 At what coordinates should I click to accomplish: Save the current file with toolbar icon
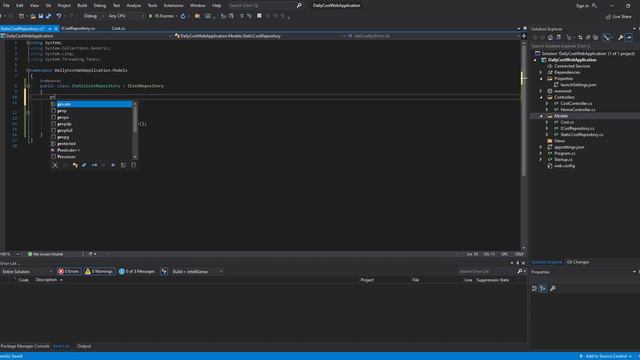tap(41, 16)
